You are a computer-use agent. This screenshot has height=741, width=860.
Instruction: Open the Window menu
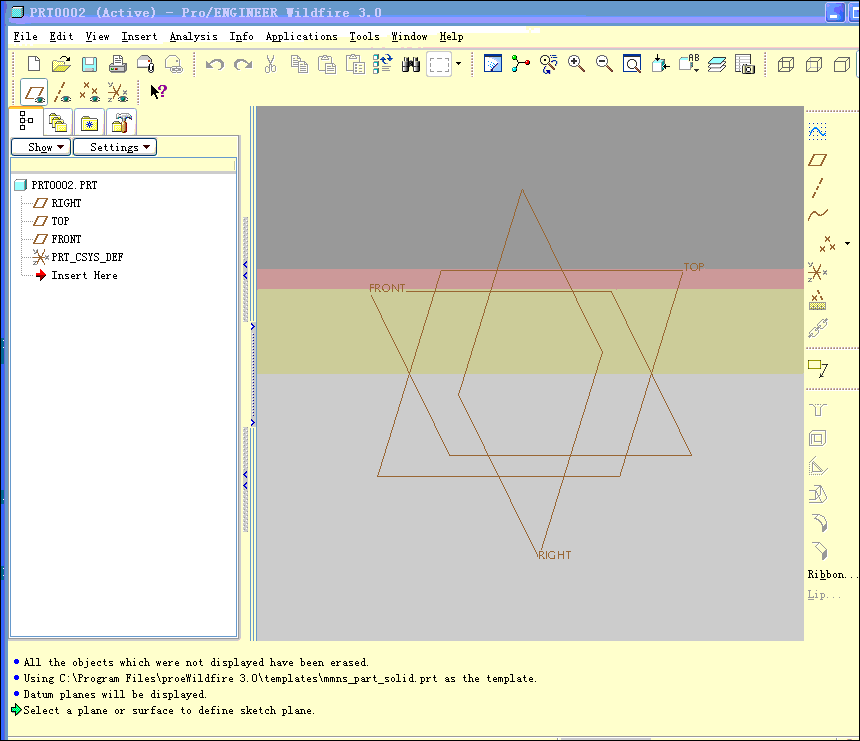pos(409,36)
